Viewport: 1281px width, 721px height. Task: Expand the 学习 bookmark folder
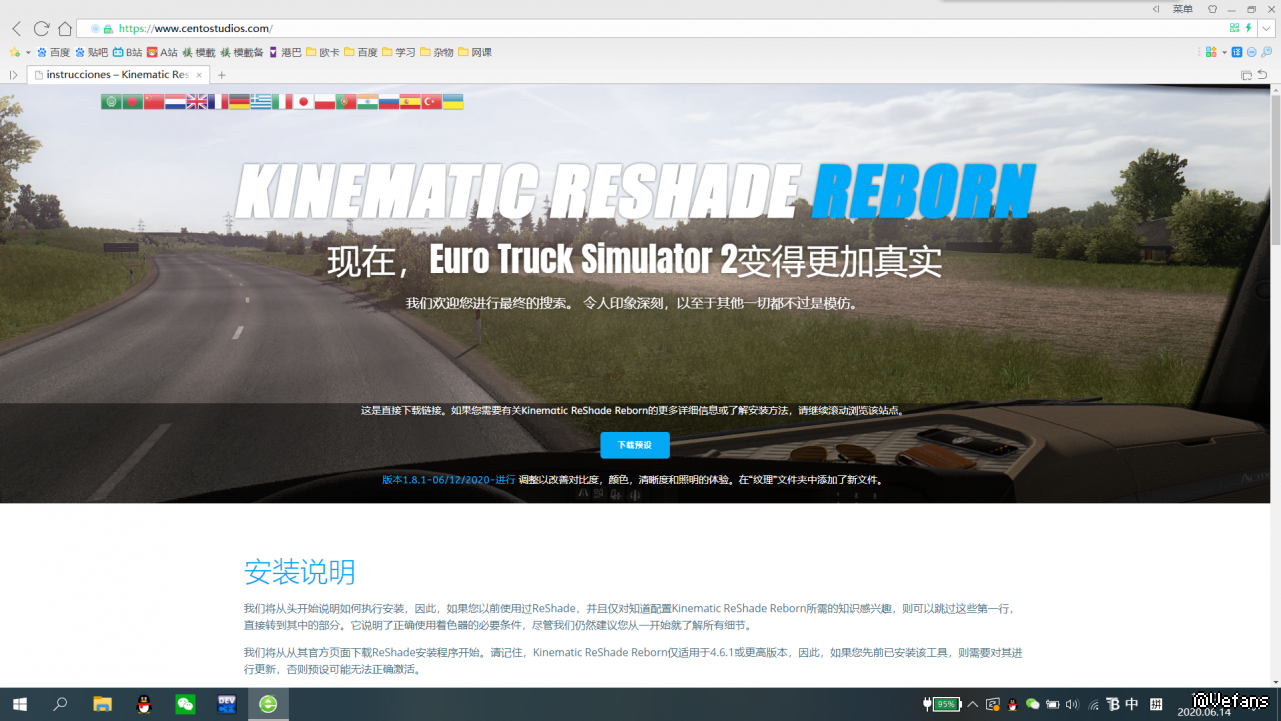[x=399, y=52]
